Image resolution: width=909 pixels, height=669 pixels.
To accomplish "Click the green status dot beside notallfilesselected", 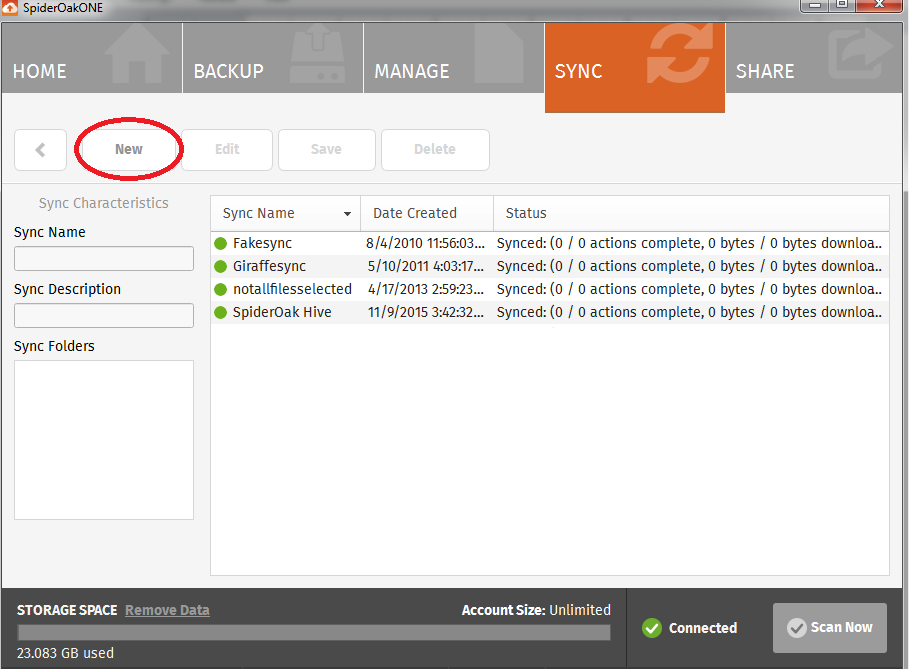I will (x=220, y=289).
